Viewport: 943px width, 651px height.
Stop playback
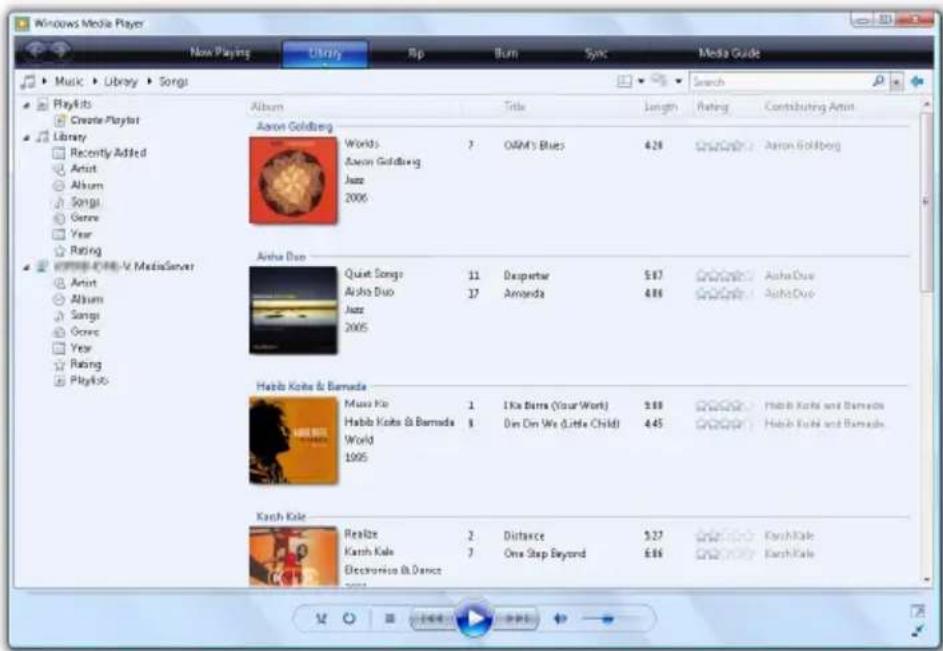click(x=390, y=619)
